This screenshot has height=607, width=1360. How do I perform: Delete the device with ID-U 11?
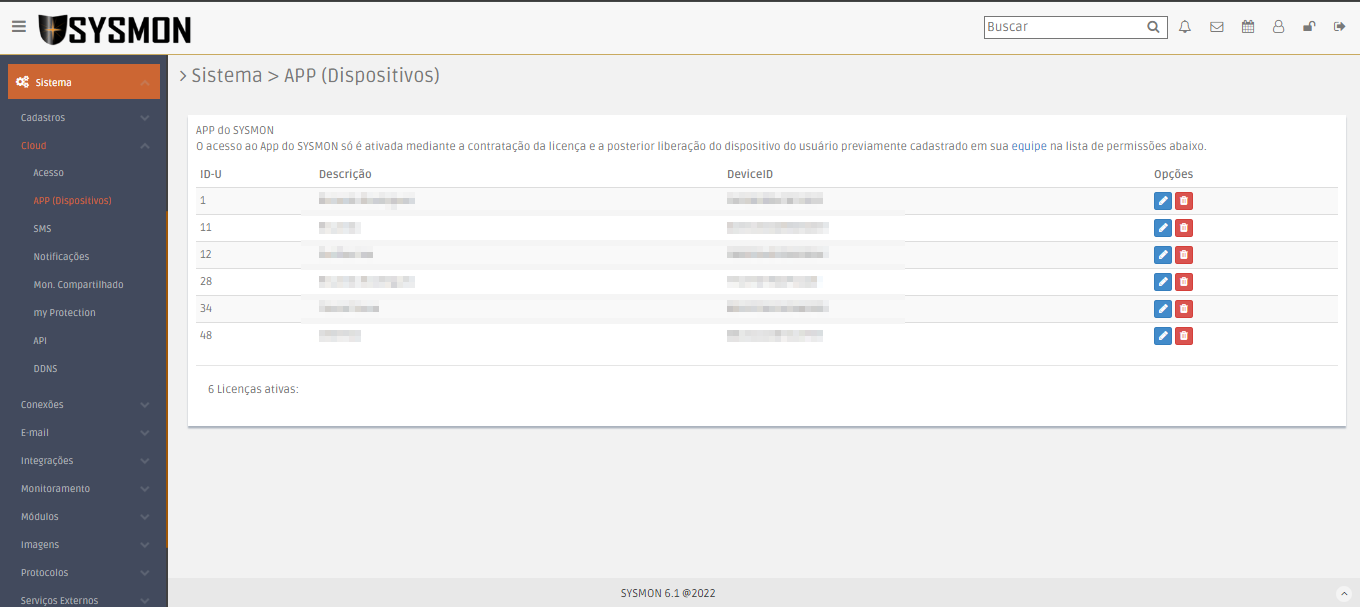1184,228
